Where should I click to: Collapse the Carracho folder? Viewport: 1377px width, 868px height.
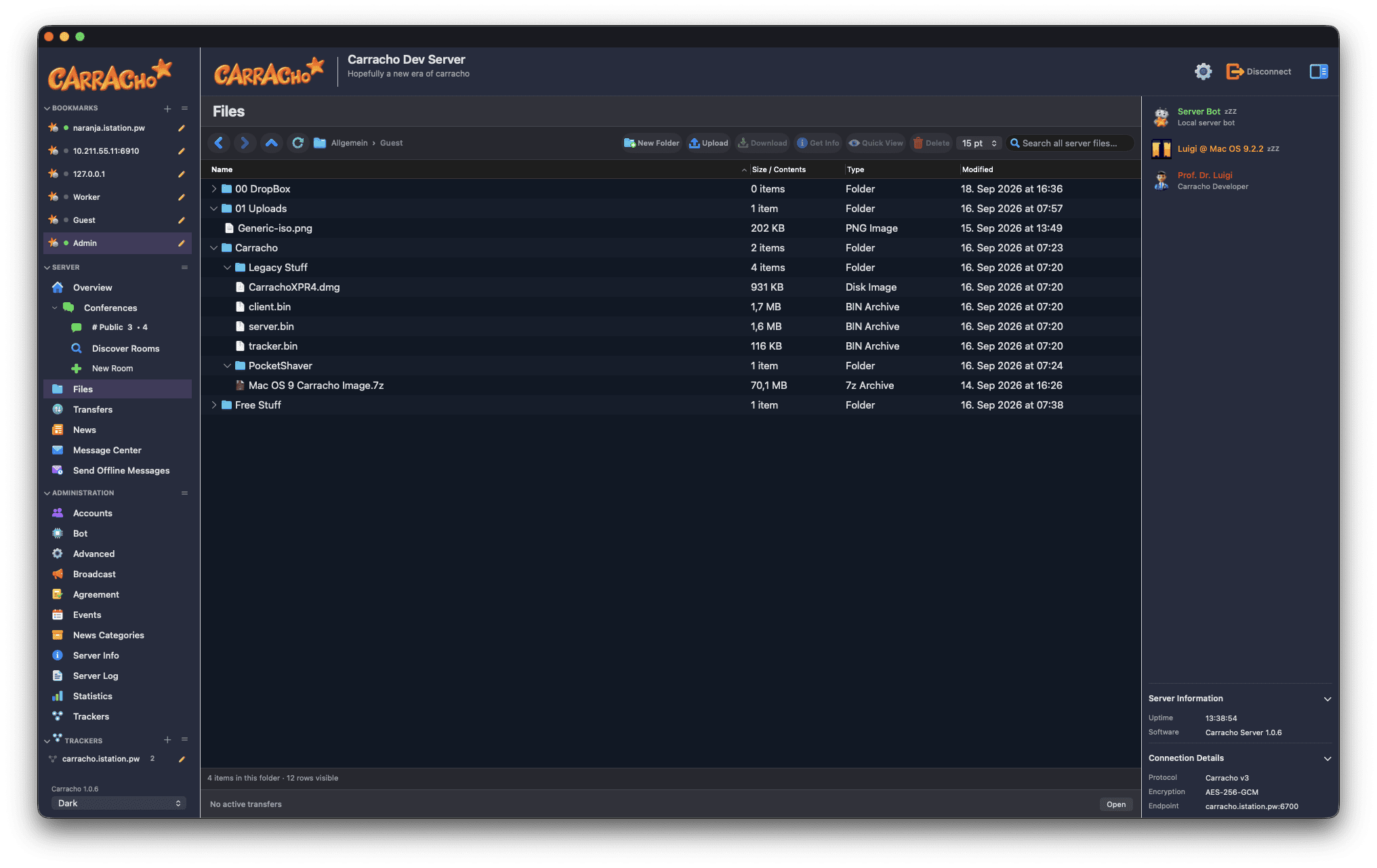point(214,248)
